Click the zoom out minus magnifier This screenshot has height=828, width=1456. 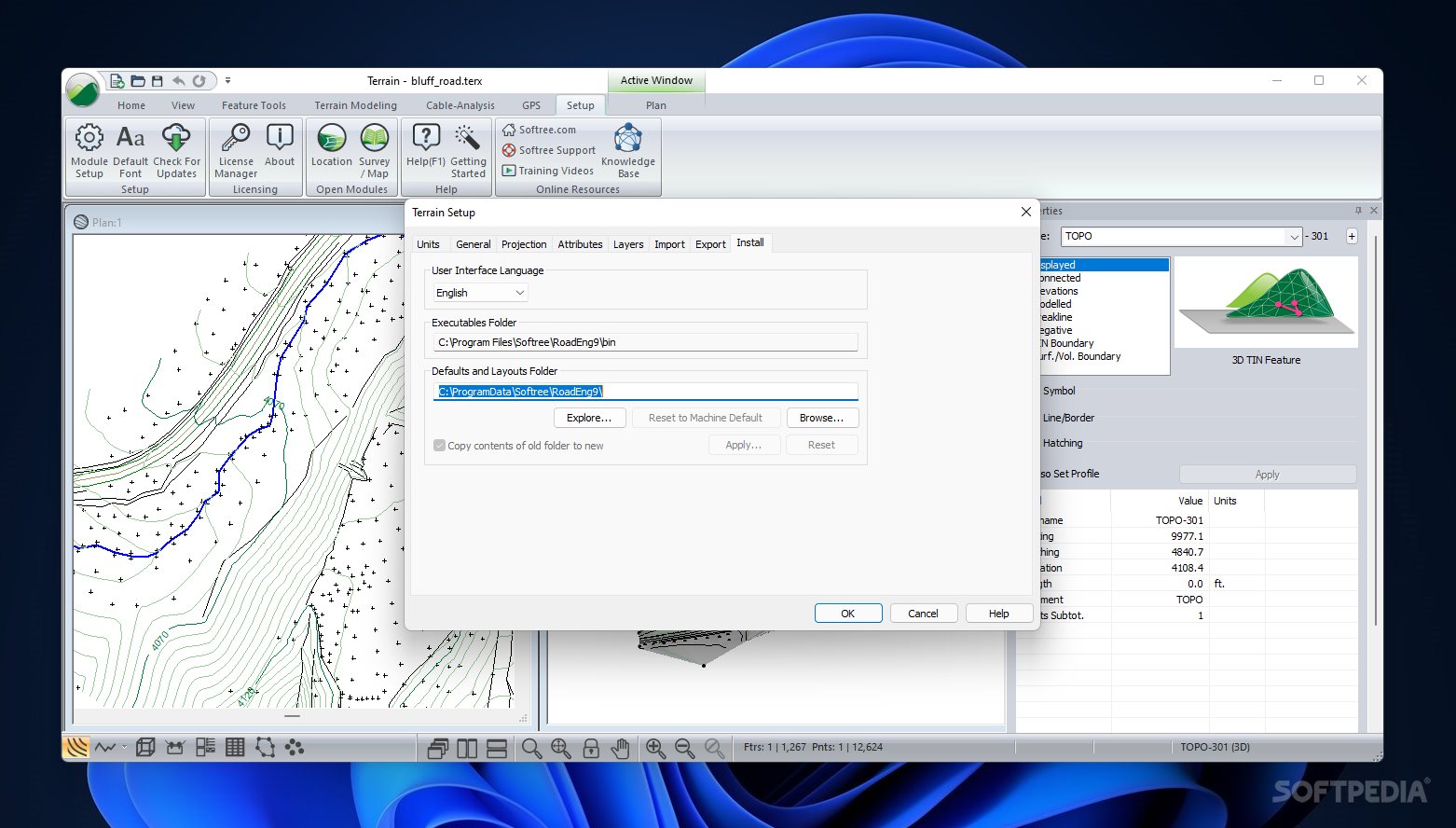[x=685, y=748]
